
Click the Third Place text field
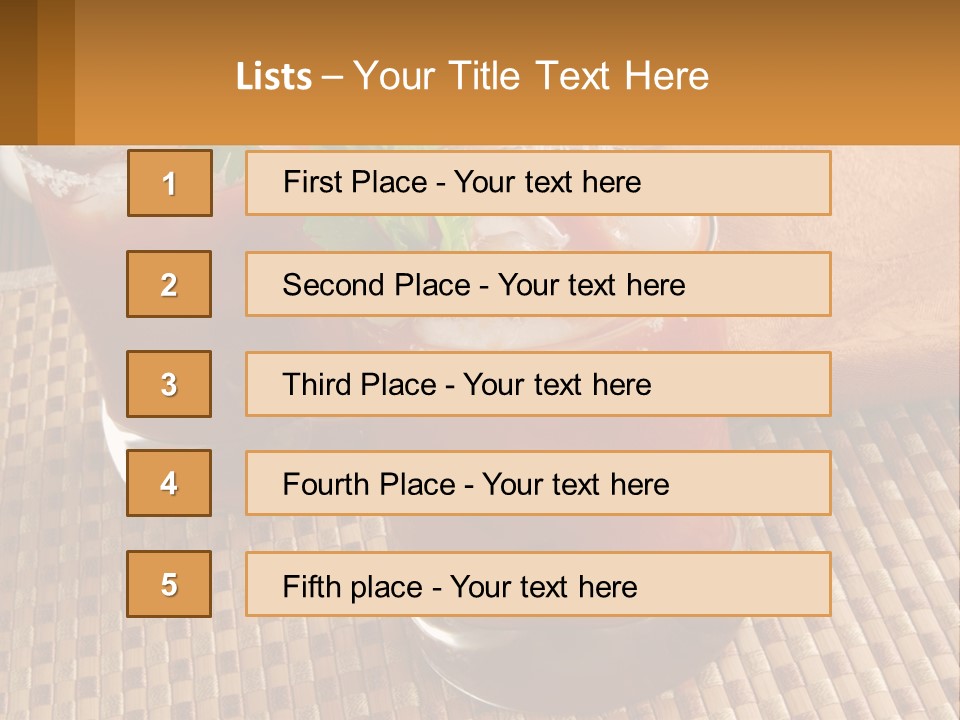click(538, 384)
